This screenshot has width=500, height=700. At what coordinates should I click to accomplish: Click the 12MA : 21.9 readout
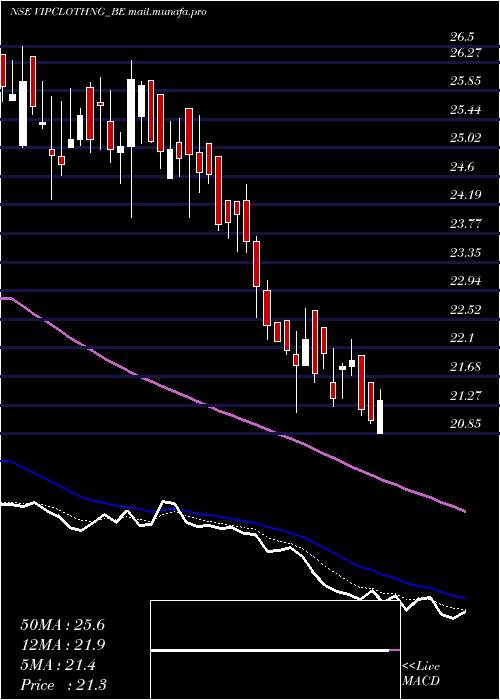coord(62,645)
